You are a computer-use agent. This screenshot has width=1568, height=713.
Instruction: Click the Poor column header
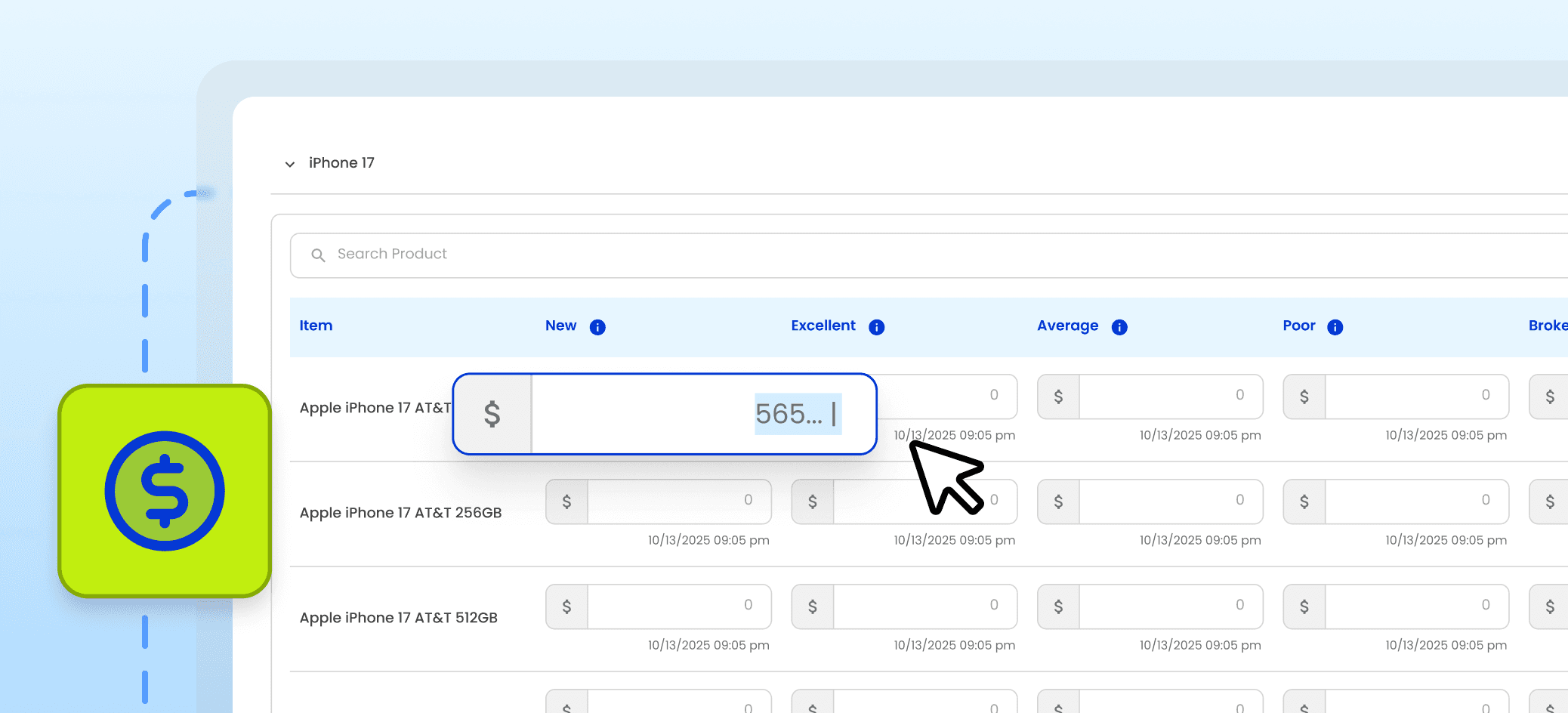(1299, 326)
